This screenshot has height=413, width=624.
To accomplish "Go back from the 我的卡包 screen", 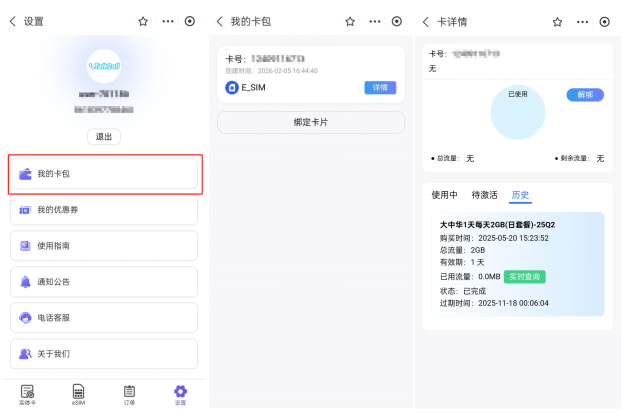I will click(x=220, y=21).
